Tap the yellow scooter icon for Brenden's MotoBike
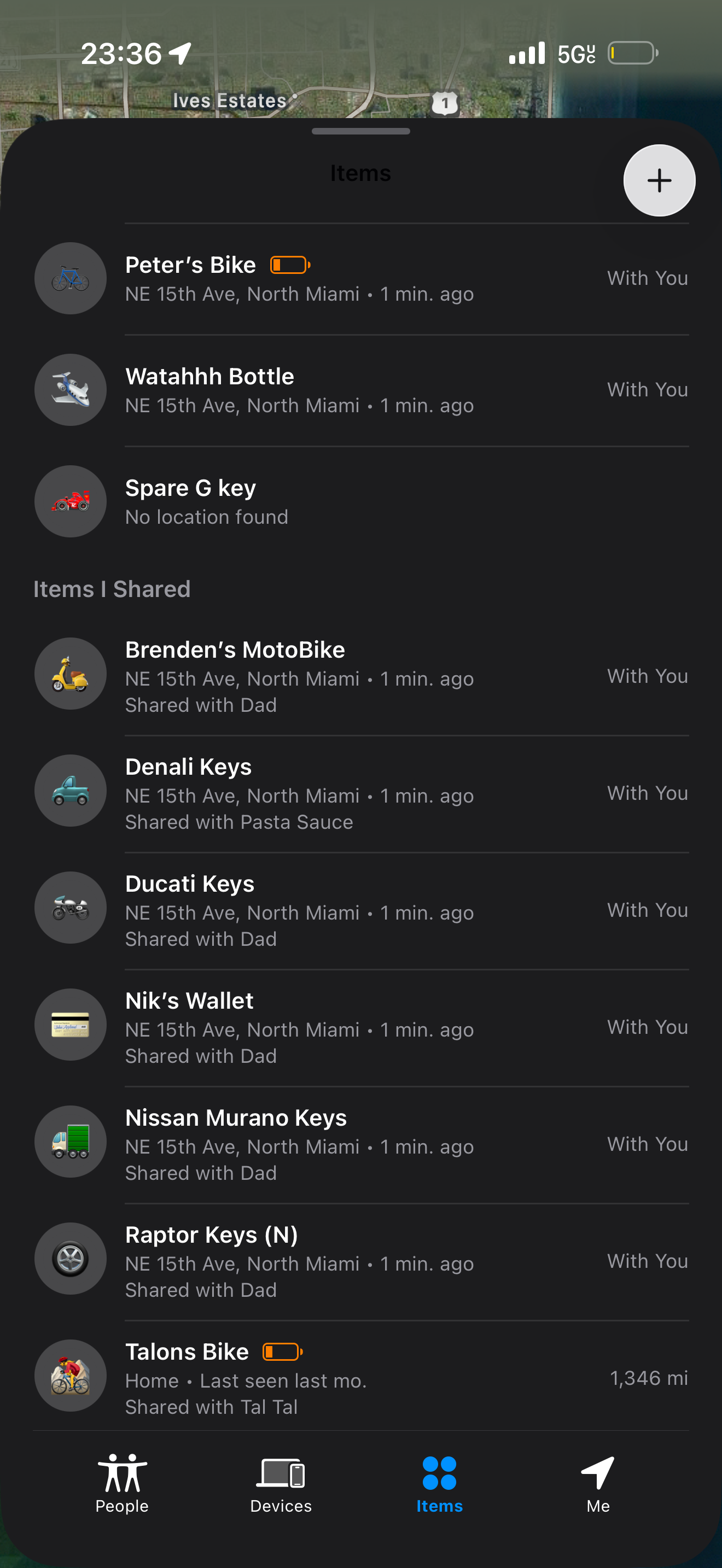The image size is (722, 1568). point(71,673)
